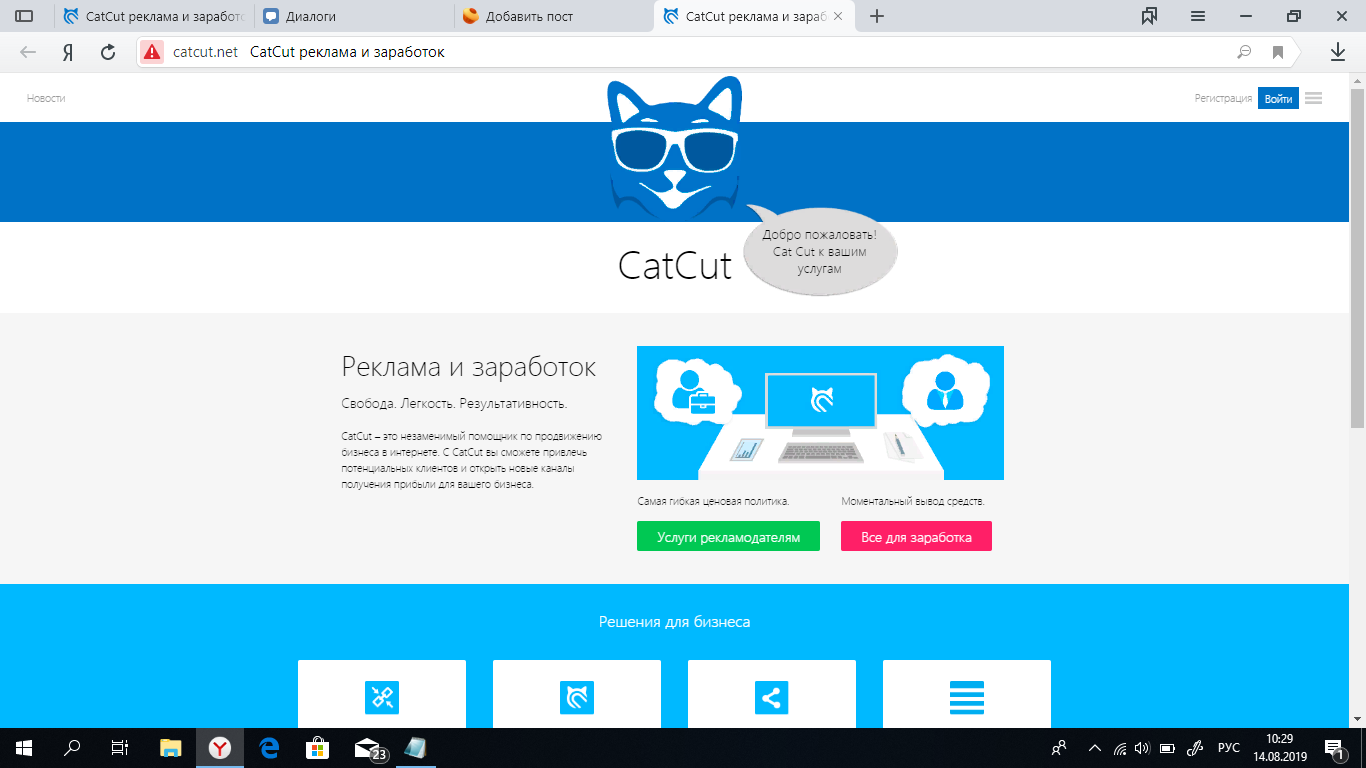The height and width of the screenshot is (768, 1366).
Task: Open the volume tray icon
Action: click(1143, 748)
